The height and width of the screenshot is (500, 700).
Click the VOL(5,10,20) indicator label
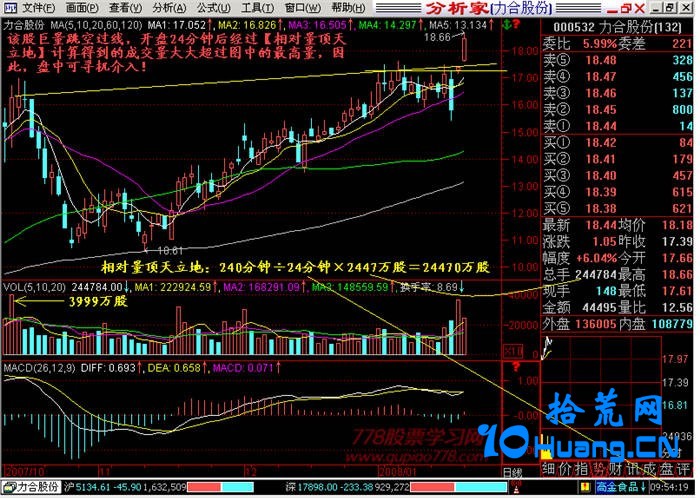click(x=35, y=287)
